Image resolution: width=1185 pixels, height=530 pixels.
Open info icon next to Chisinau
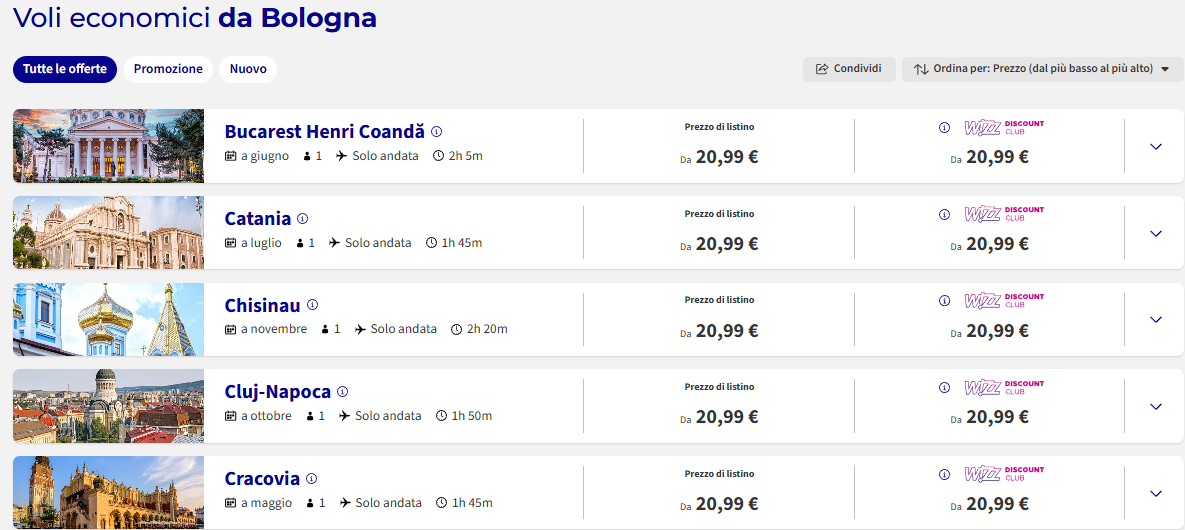pyautogui.click(x=312, y=305)
